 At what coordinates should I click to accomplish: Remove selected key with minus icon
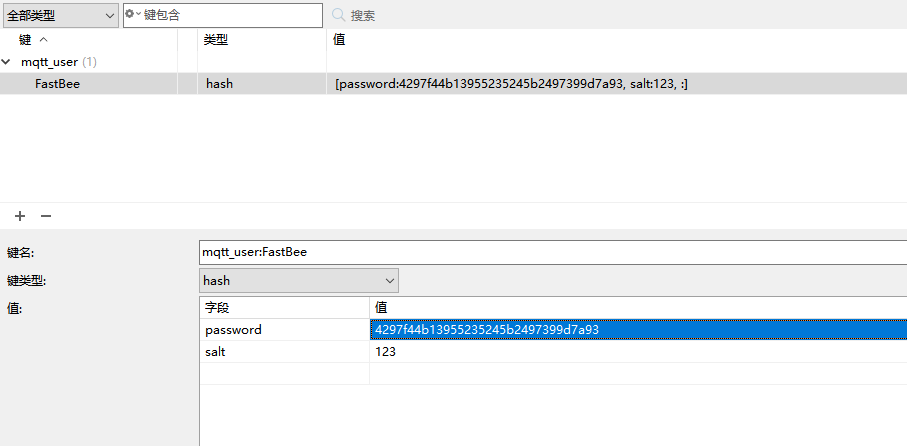46,216
